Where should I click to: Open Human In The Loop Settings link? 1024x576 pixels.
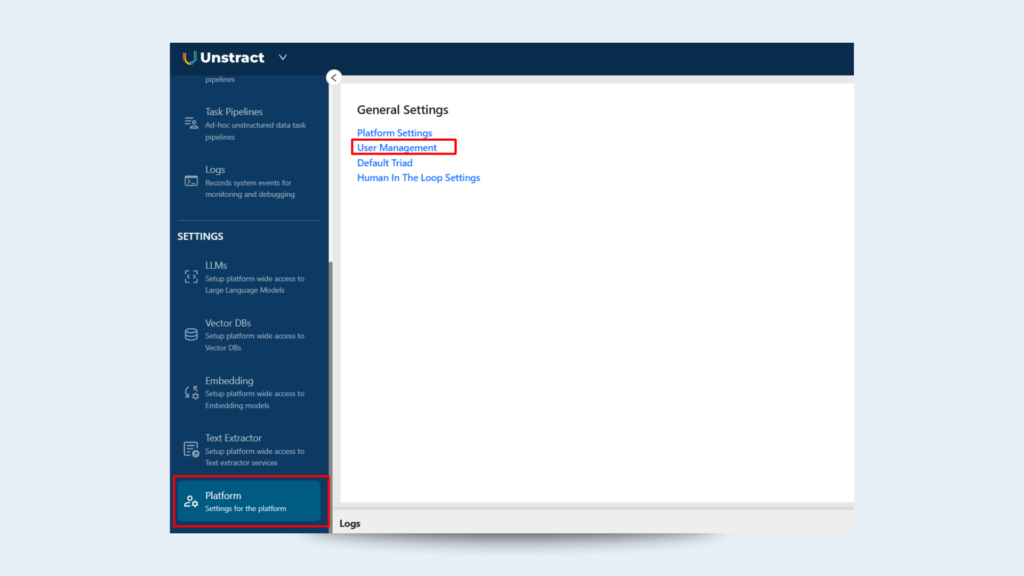(419, 178)
